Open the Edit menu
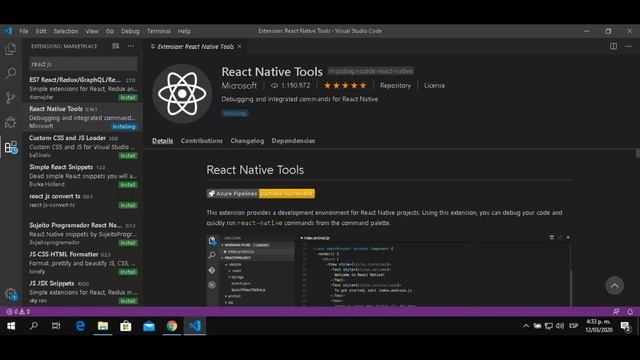640x360 pixels. (x=41, y=31)
